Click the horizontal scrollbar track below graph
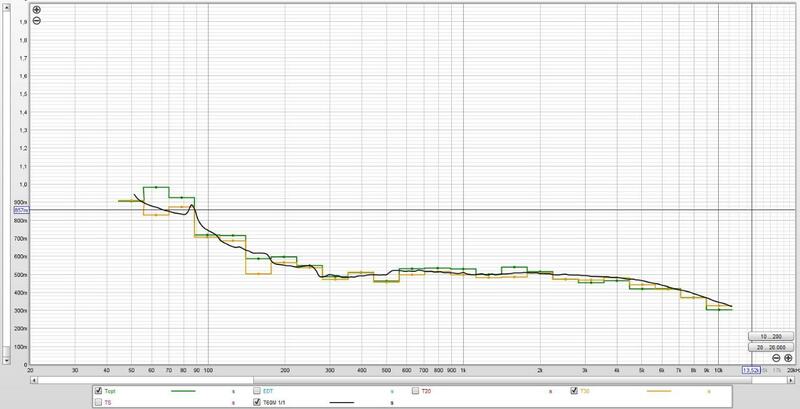 [400, 379]
